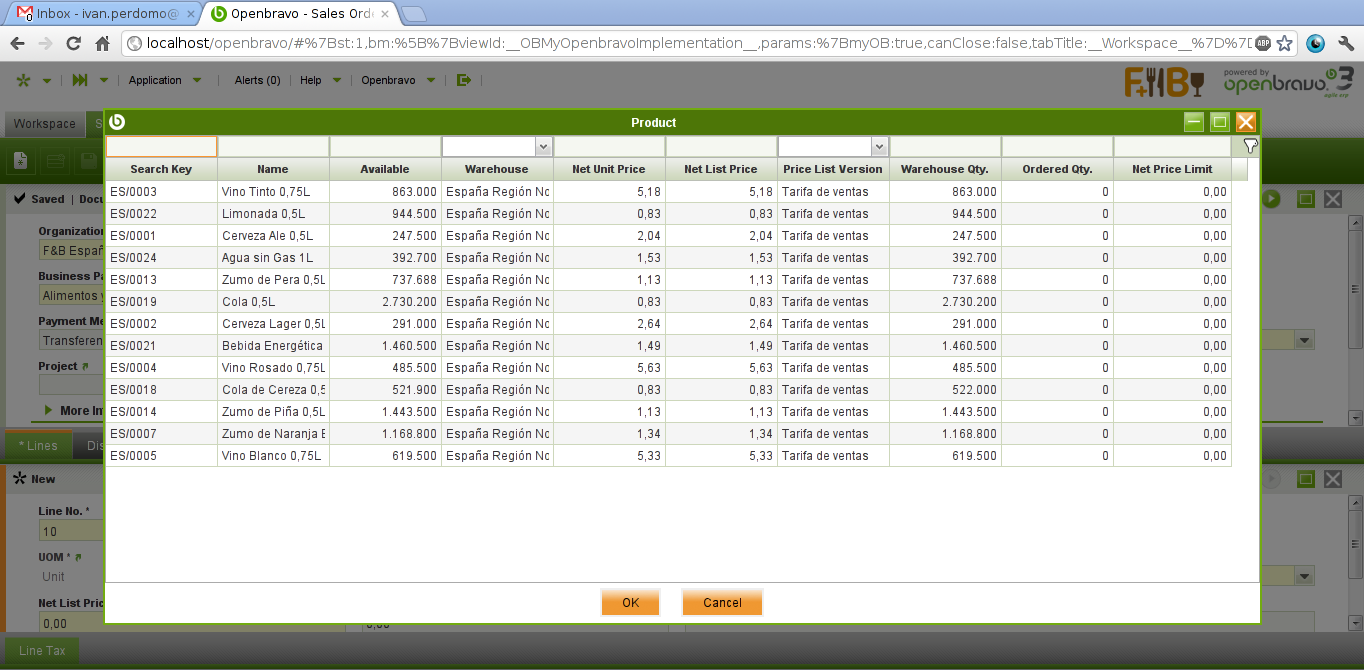Open the Price List Version filter dropdown

click(879, 147)
